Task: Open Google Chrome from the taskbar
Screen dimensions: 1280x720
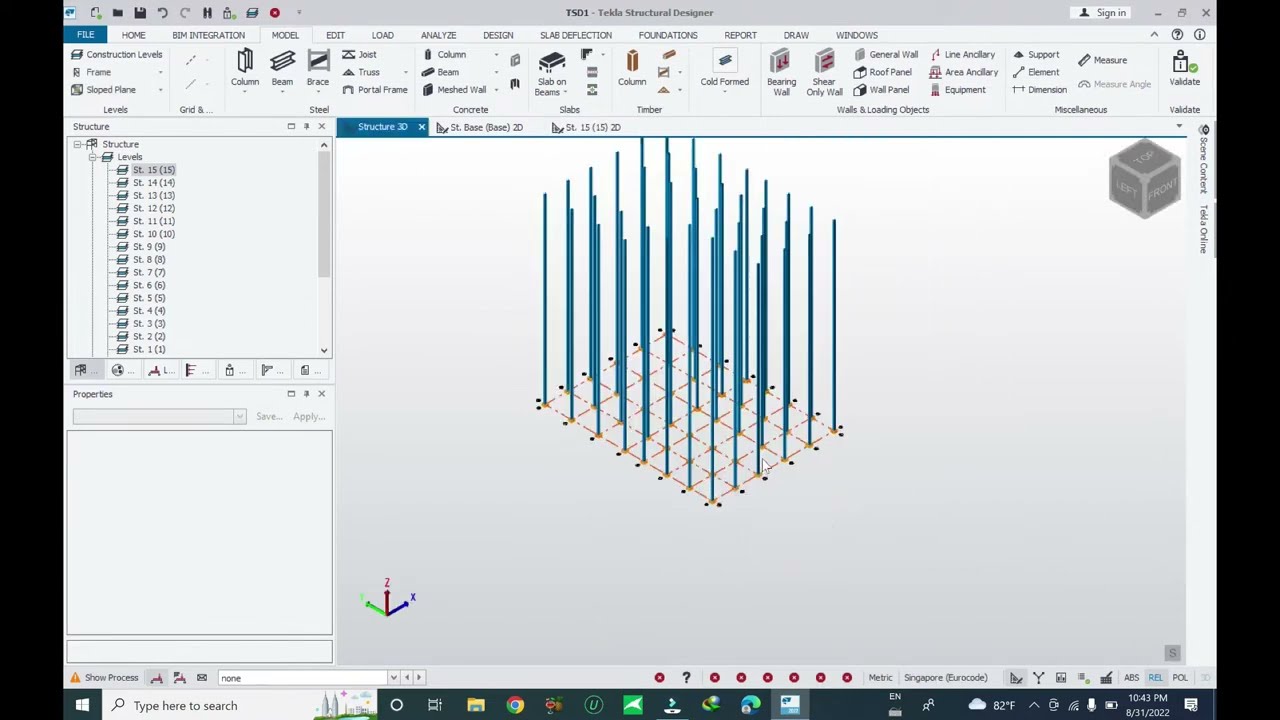Action: (515, 706)
